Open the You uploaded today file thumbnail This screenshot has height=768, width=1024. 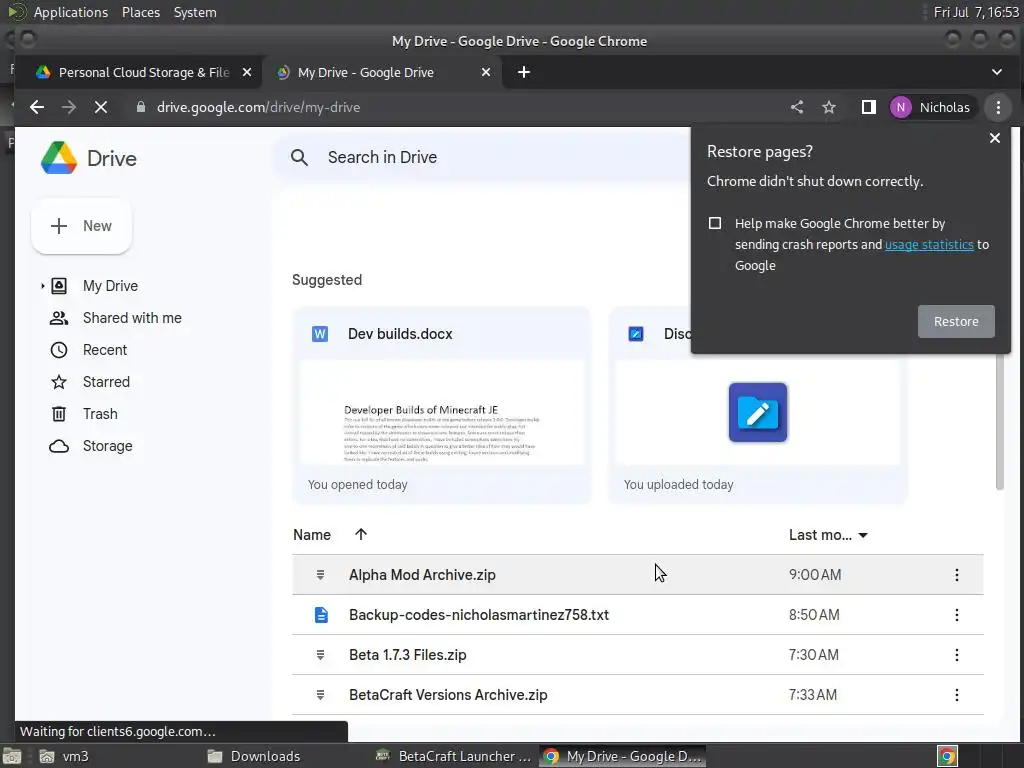tap(758, 413)
